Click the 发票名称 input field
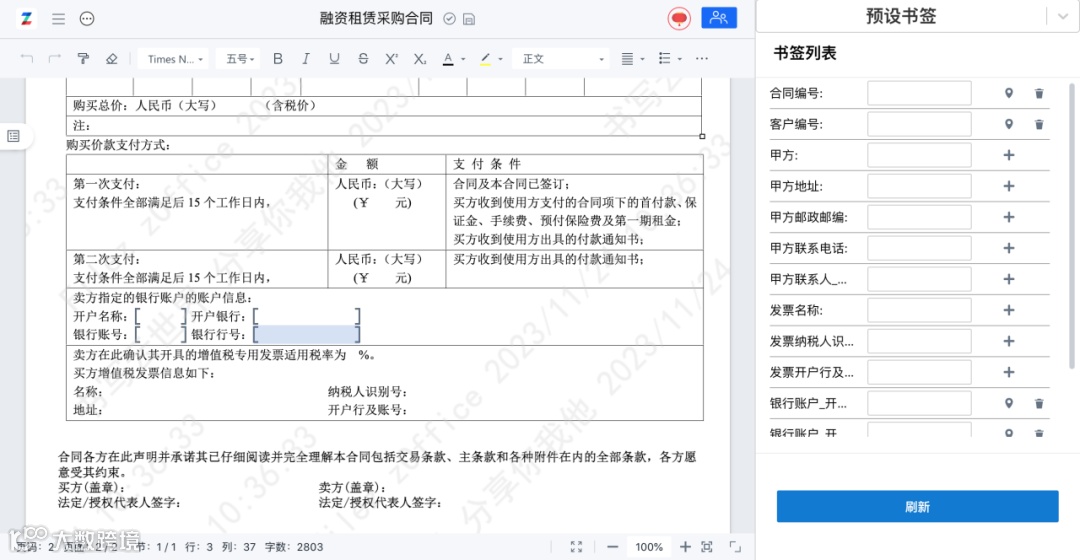1080x560 pixels. tap(919, 311)
